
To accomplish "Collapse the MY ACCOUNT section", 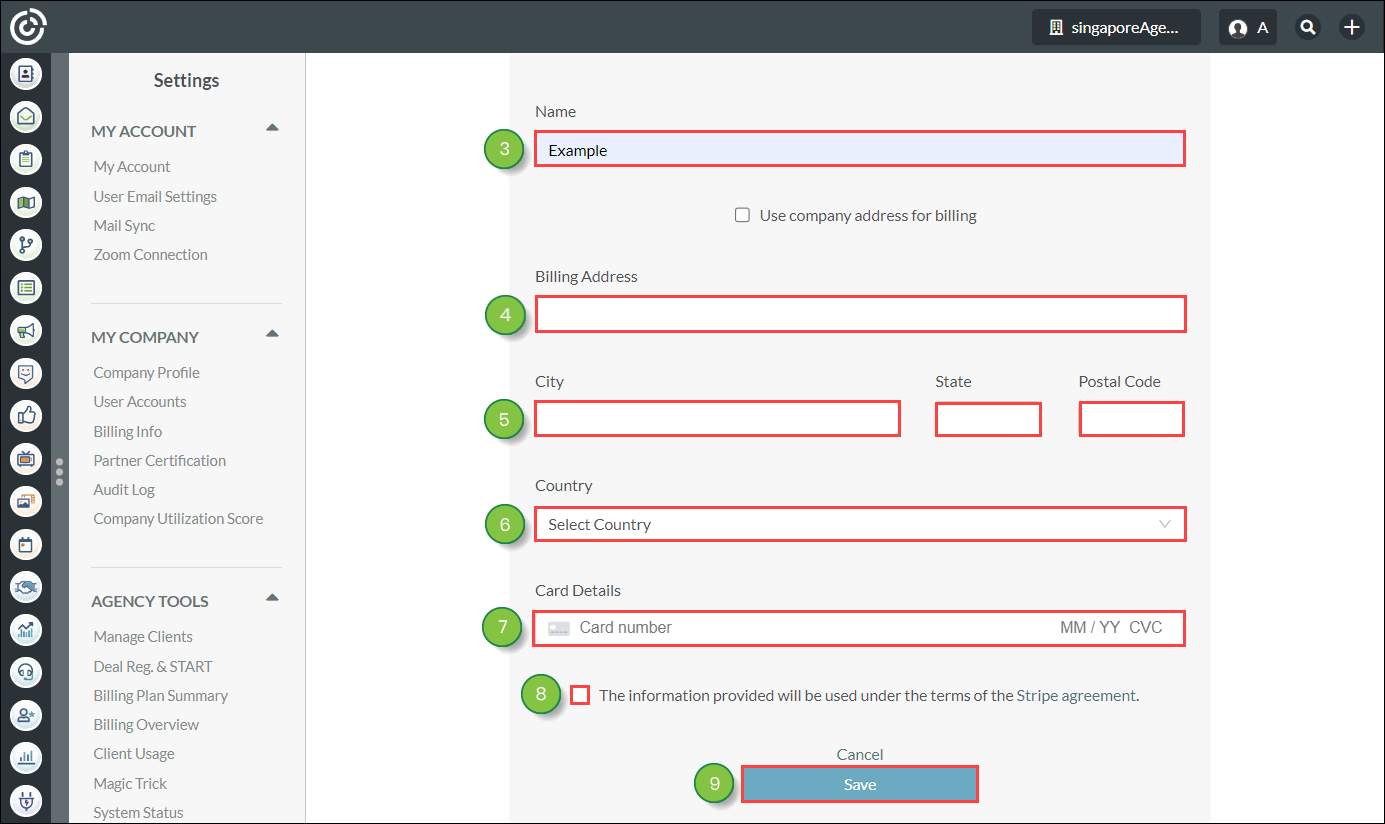I will click(271, 128).
